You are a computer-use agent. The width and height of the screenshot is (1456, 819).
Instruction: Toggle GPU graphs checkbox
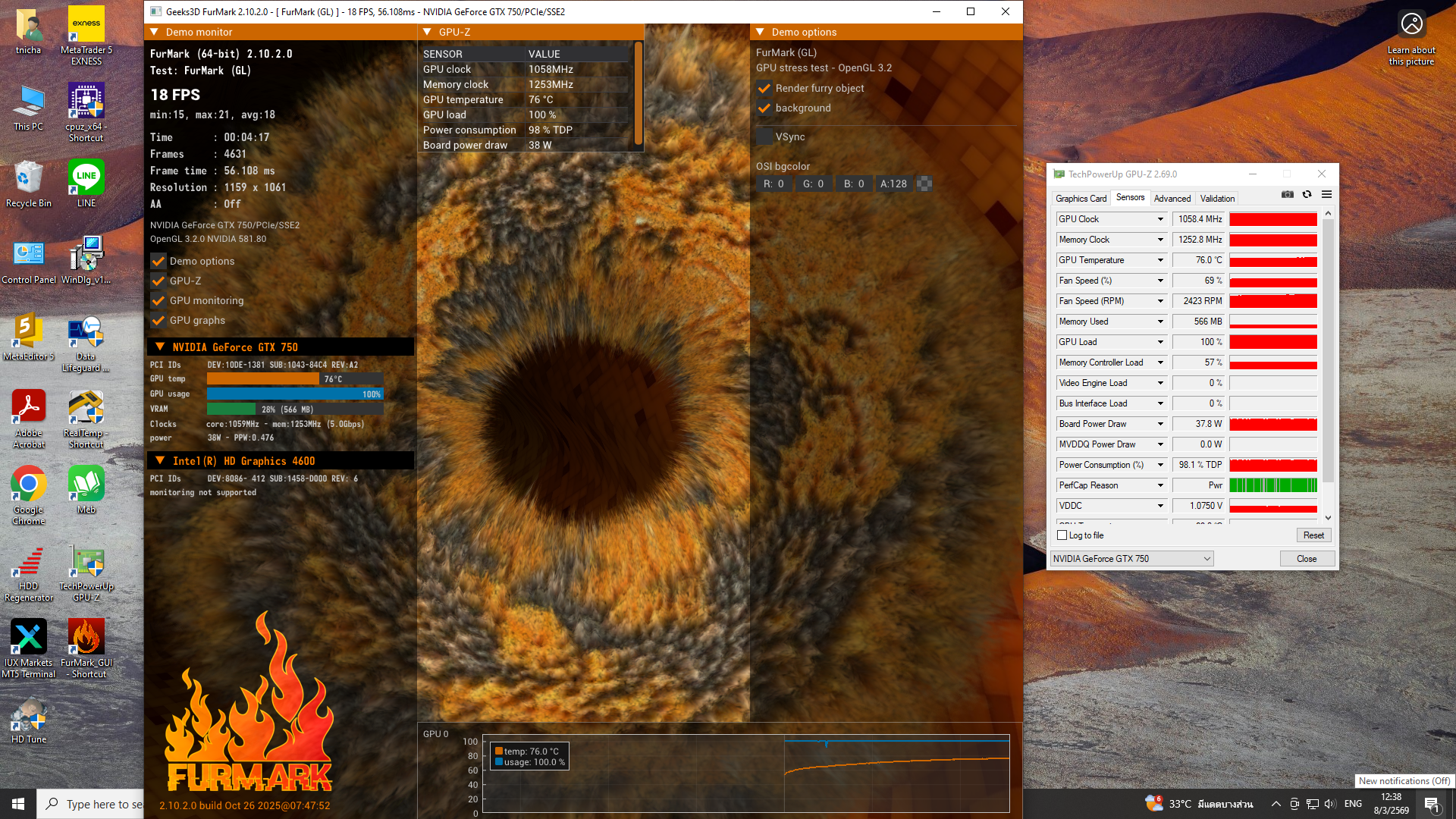coord(158,321)
